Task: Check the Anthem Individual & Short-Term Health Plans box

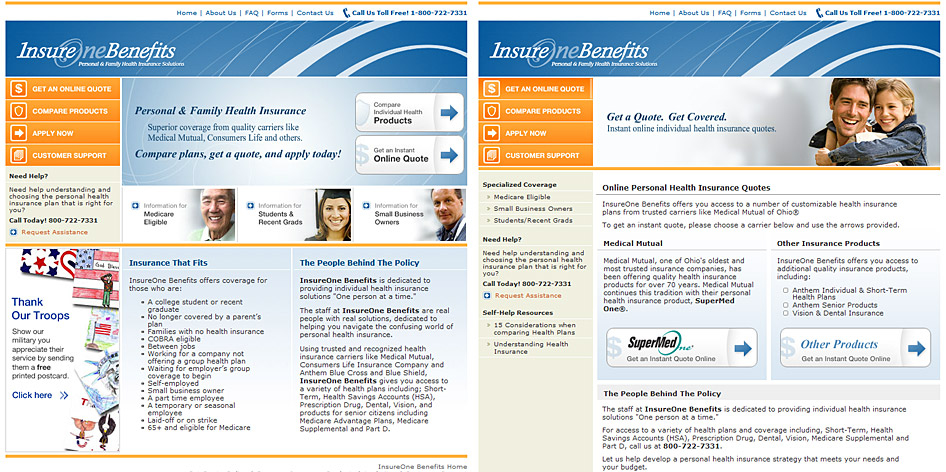Action: pyautogui.click(x=786, y=291)
